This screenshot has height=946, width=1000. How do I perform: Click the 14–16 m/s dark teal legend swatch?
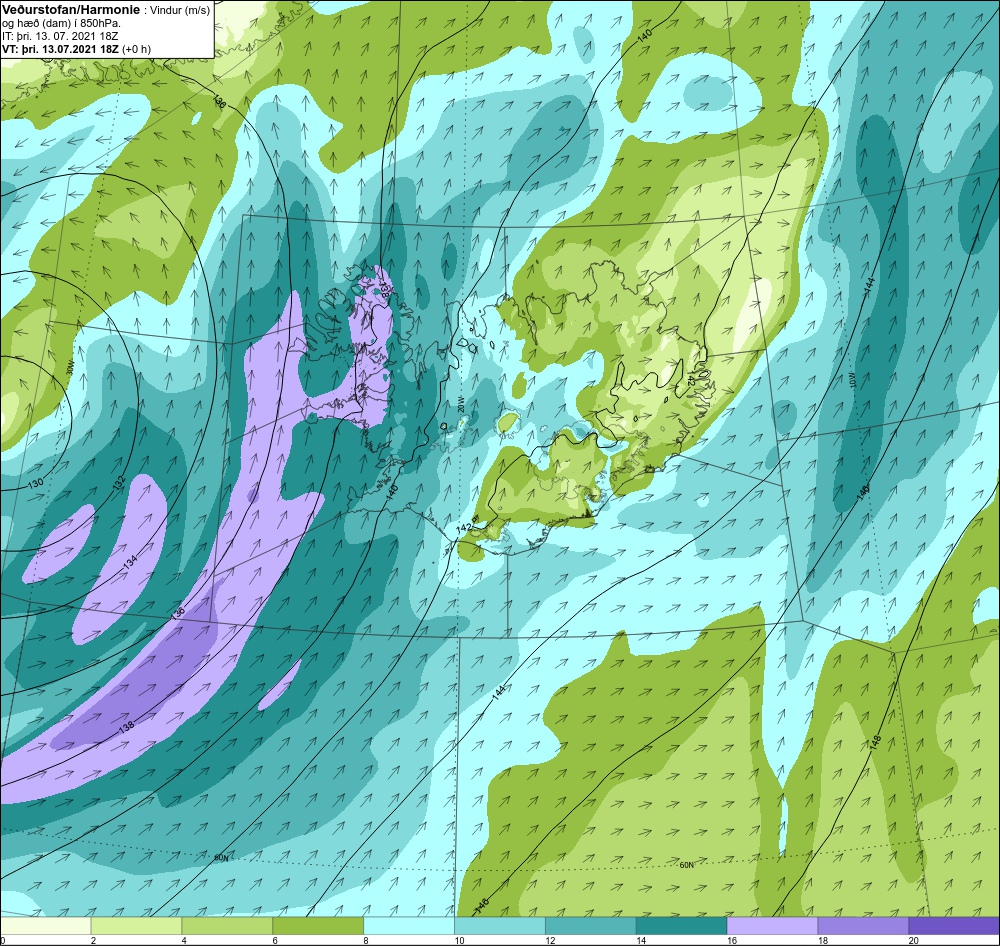coord(681,926)
